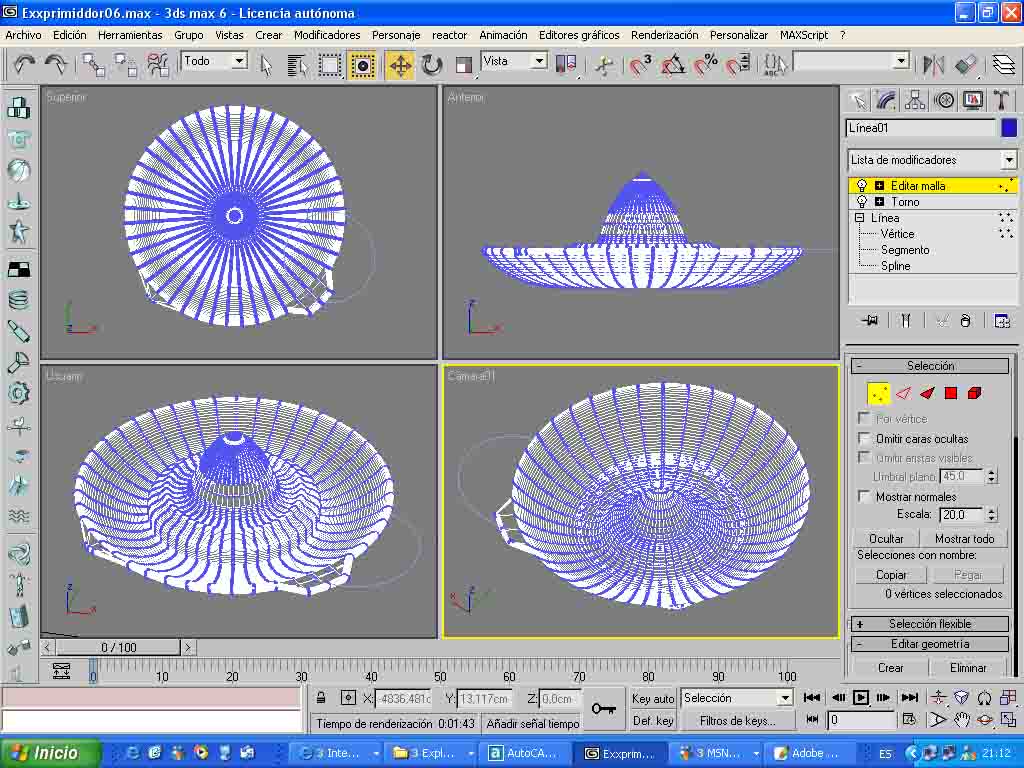Activate the Select and Scale tool
The image size is (1024, 768).
[463, 65]
